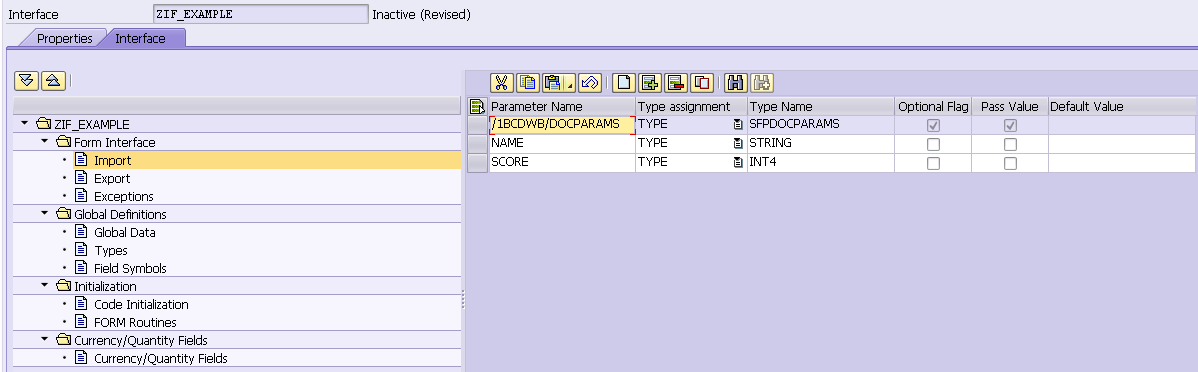Click the document icon beside FORM Routines
Screen dimensions: 1198x372
pos(81,322)
